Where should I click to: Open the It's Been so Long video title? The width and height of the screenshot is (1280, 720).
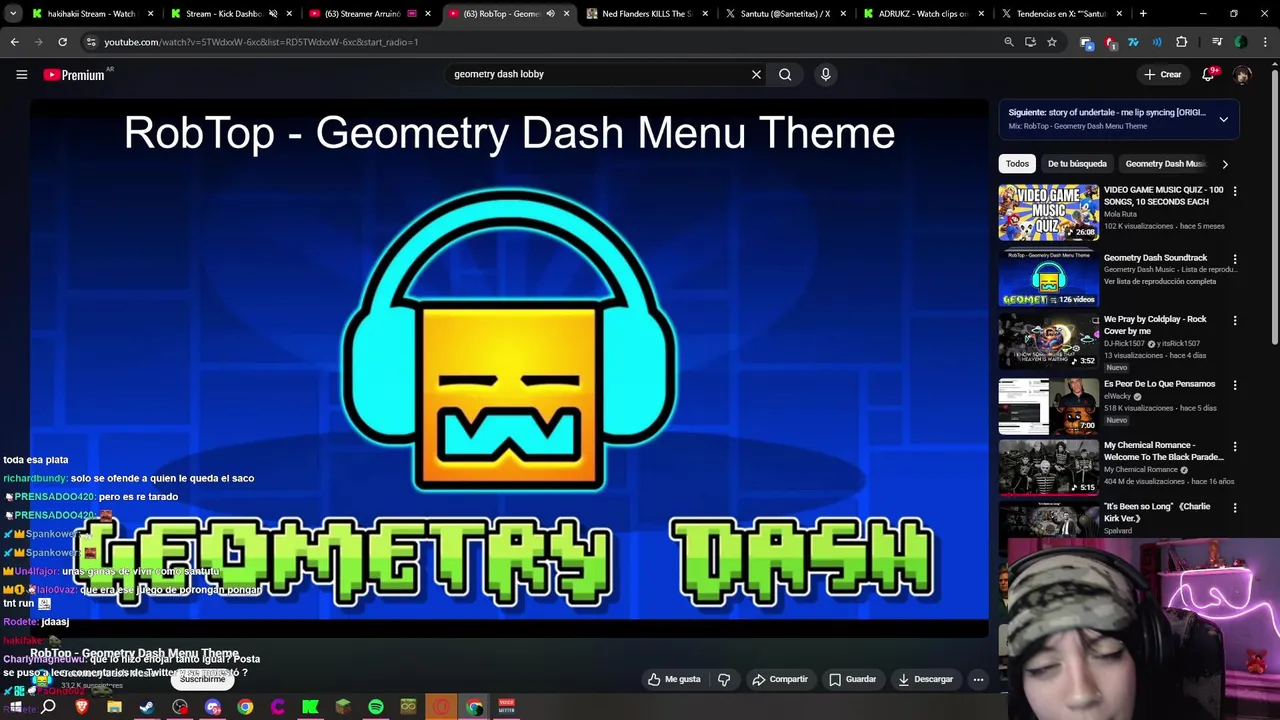pyautogui.click(x=1157, y=512)
